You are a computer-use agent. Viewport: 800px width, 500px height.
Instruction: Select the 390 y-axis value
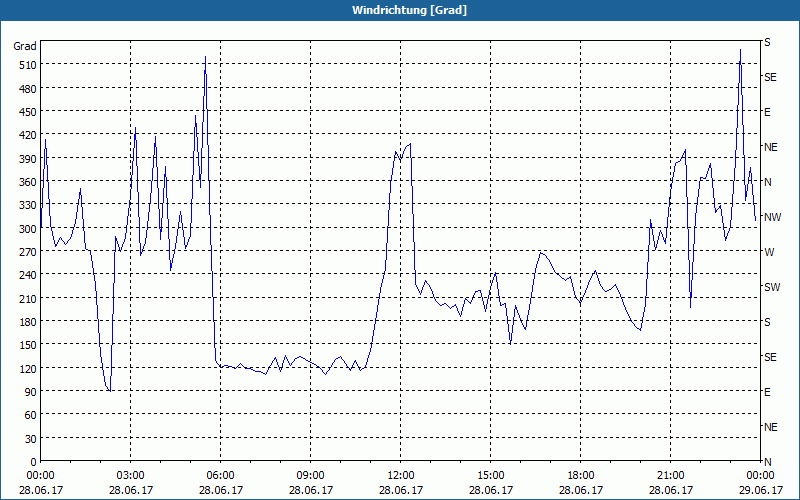pos(28,159)
